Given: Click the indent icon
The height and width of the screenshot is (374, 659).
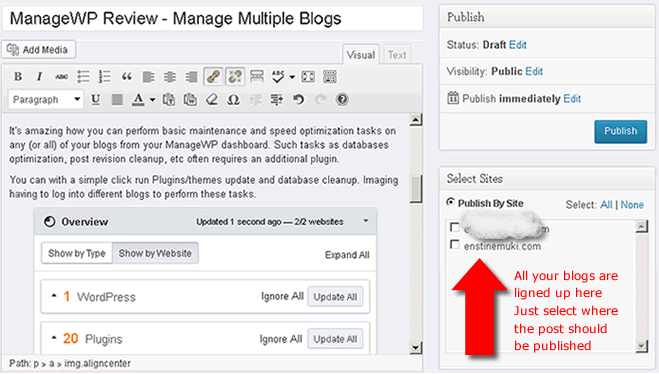Looking at the screenshot, I should [x=277, y=100].
